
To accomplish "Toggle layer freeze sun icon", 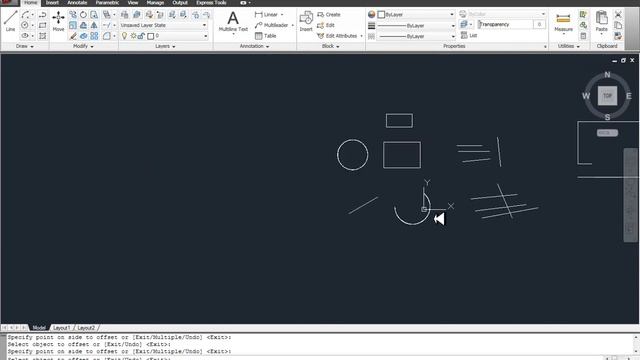I will point(133,36).
